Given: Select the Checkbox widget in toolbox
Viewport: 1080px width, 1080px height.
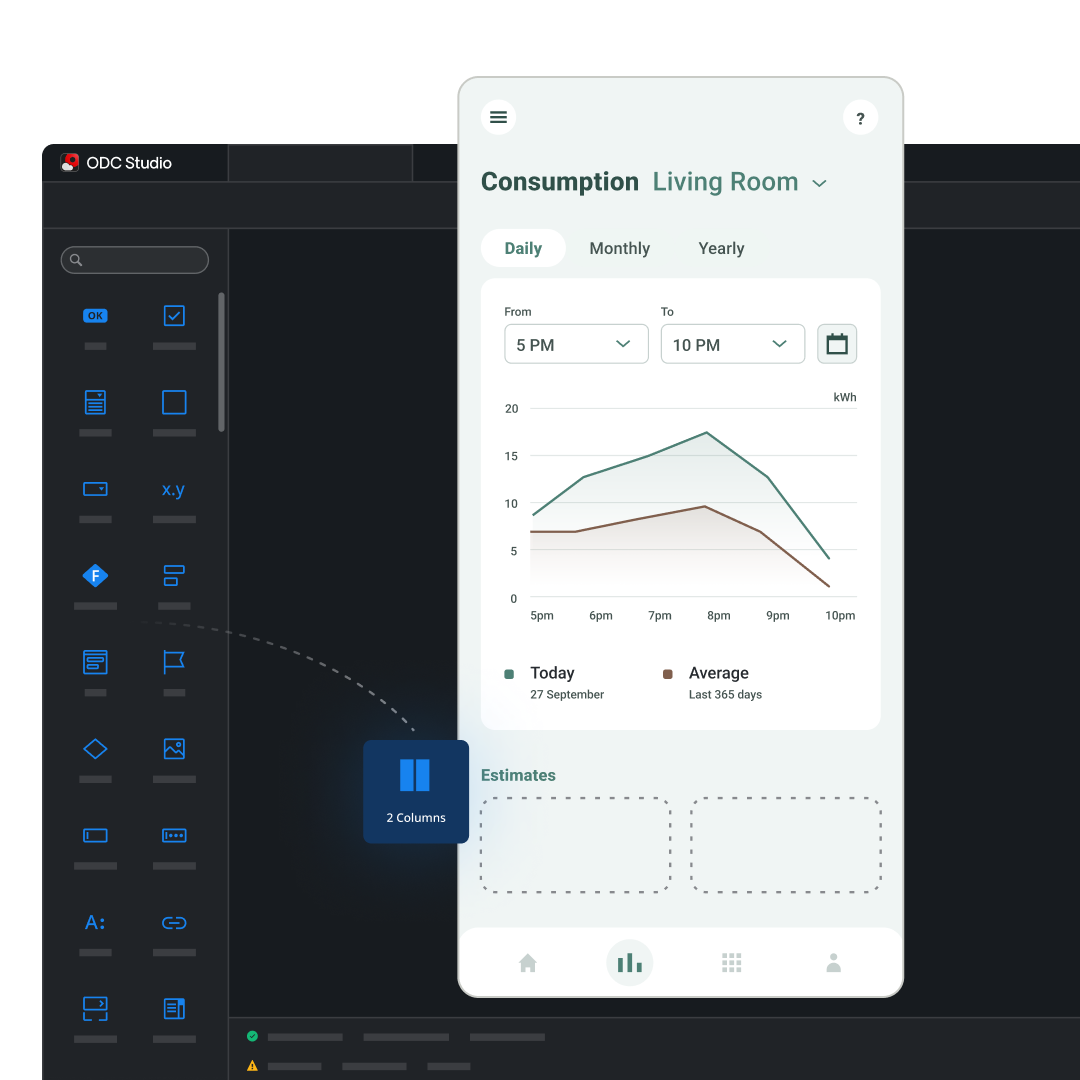Looking at the screenshot, I should point(174,316).
